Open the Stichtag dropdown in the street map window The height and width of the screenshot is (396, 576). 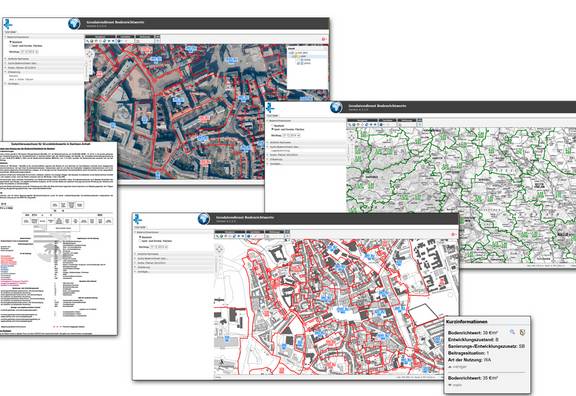[x=159, y=247]
